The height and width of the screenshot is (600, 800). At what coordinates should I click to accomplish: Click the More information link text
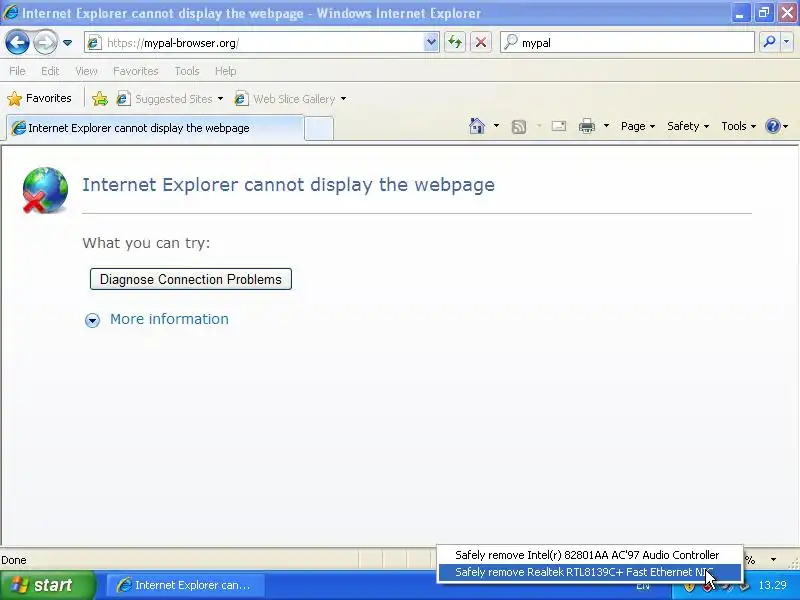pos(169,319)
